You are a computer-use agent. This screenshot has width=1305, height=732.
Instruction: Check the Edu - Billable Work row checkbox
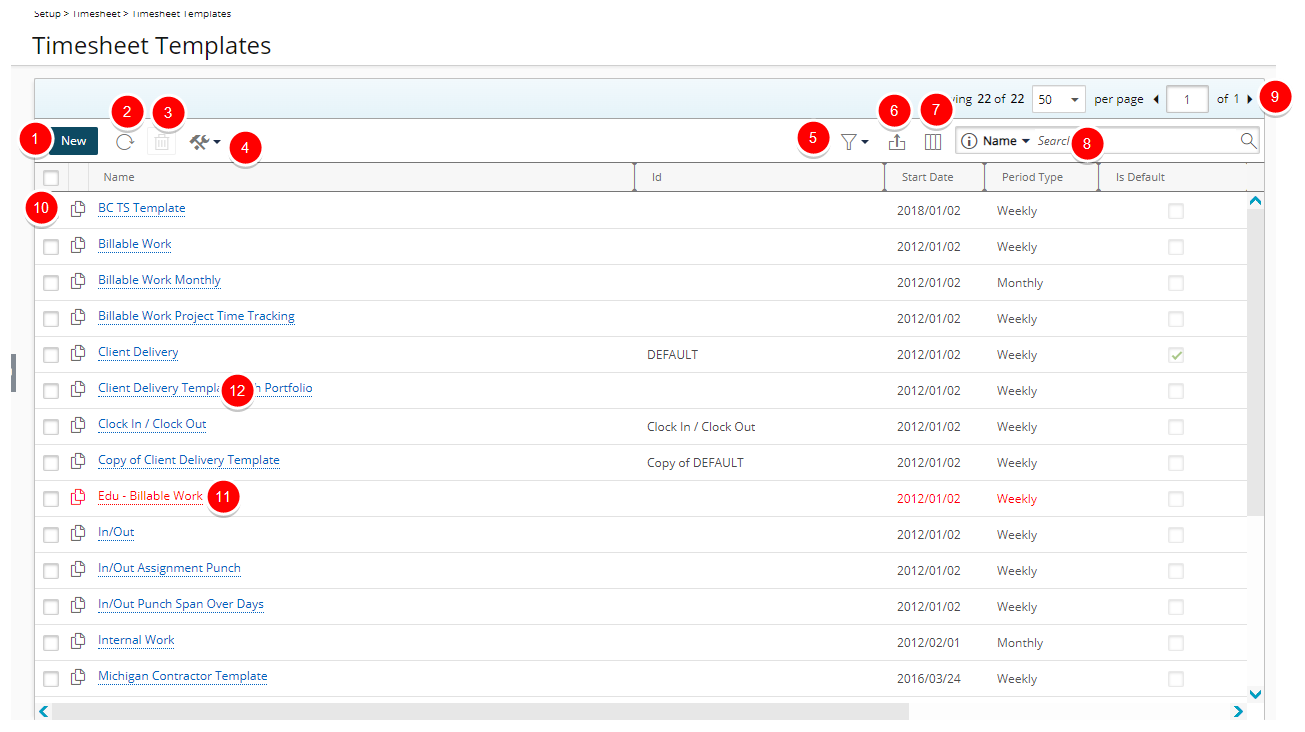click(51, 499)
